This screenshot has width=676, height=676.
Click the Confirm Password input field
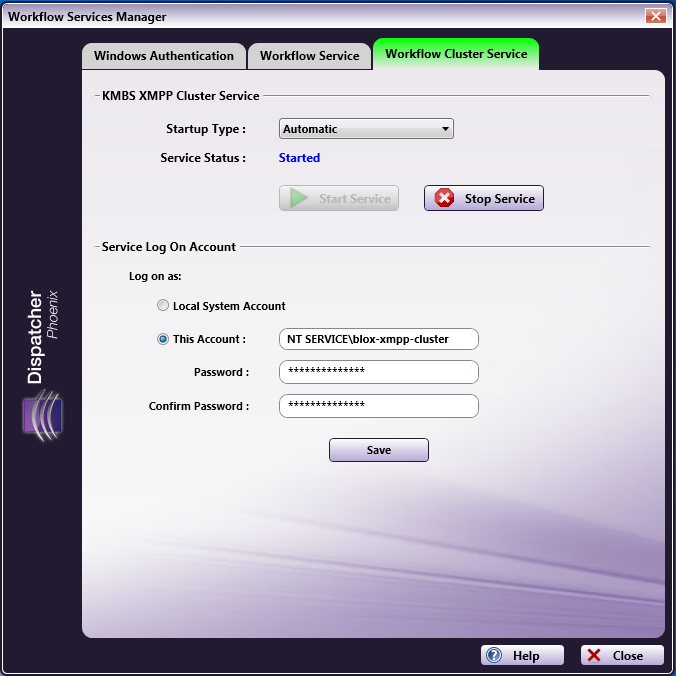[x=379, y=406]
